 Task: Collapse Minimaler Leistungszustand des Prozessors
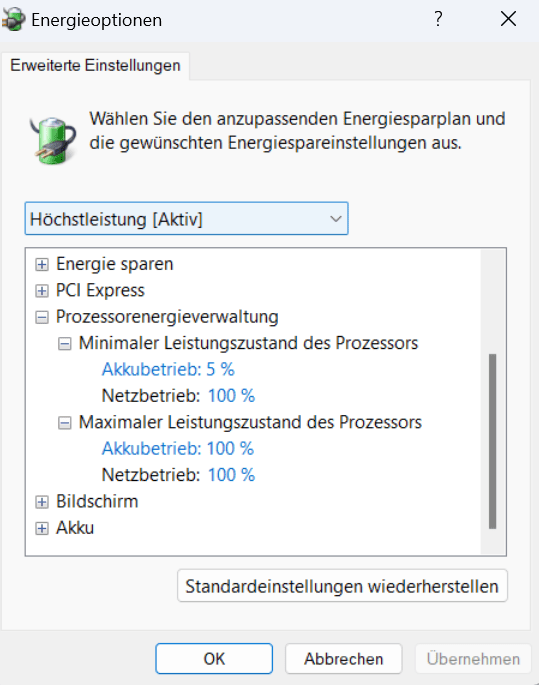(x=65, y=344)
